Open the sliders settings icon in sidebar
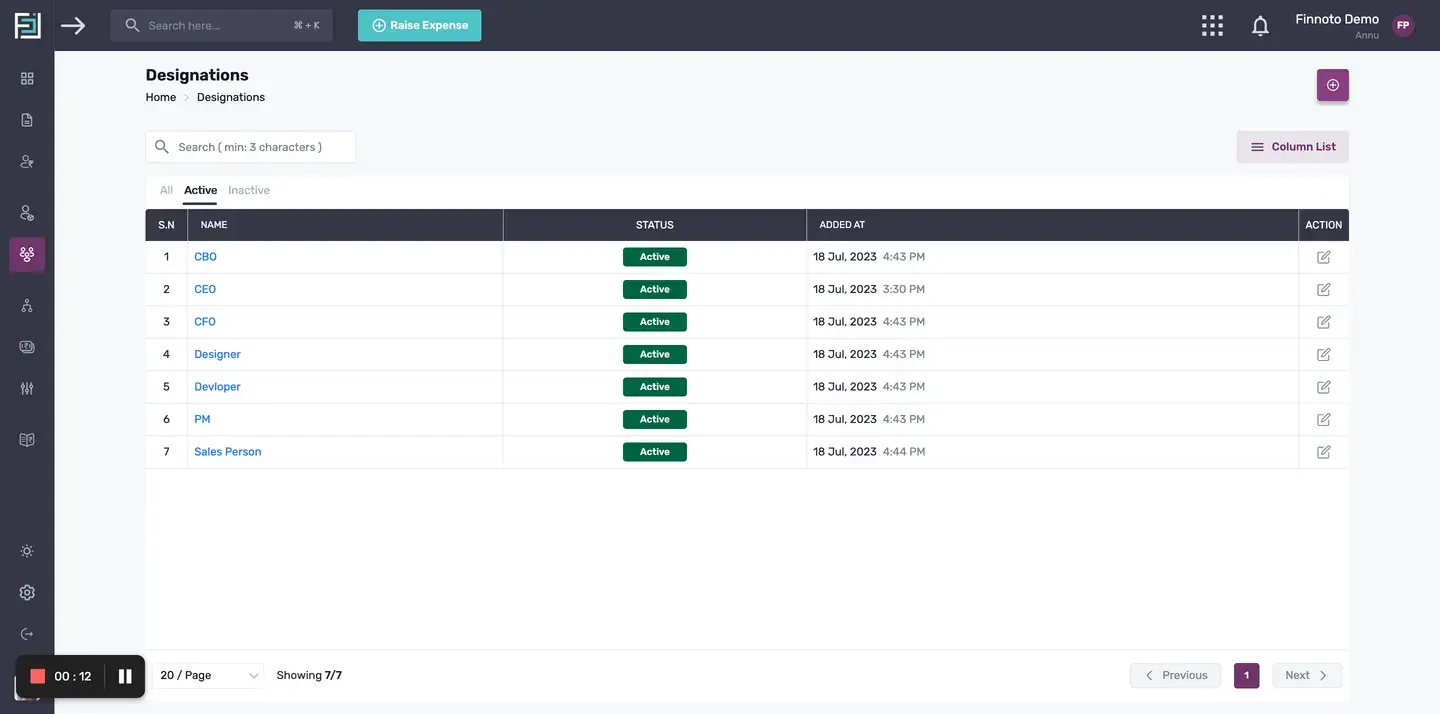This screenshot has width=1440, height=714. [x=27, y=388]
